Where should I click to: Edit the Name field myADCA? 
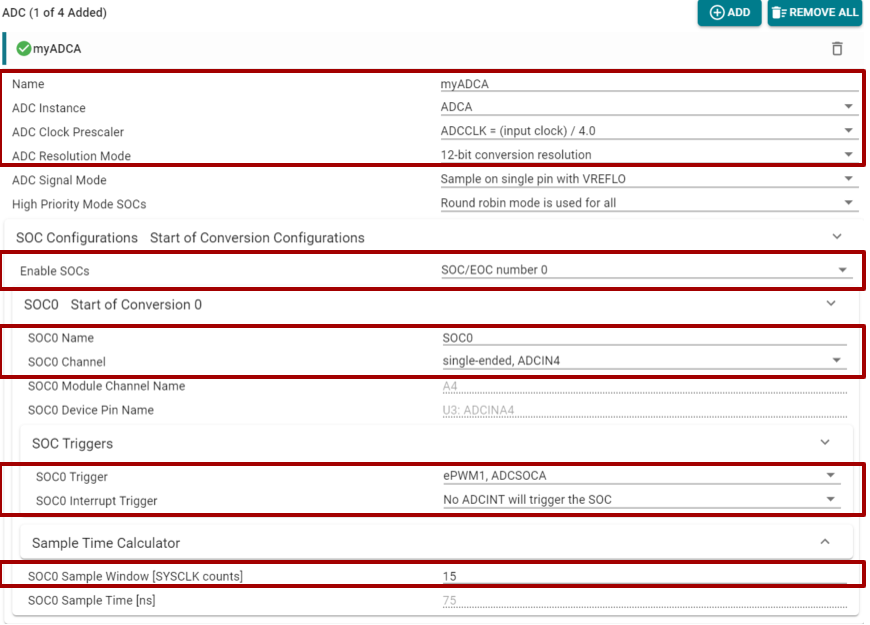(x=640, y=84)
